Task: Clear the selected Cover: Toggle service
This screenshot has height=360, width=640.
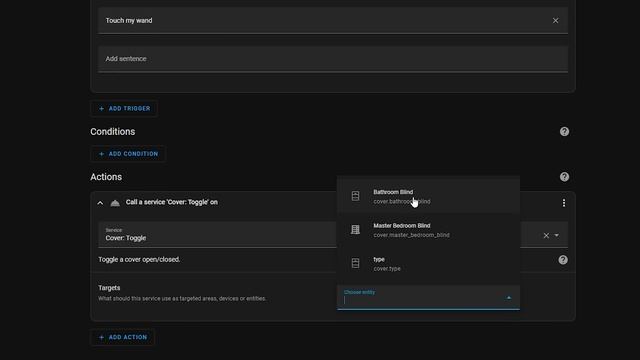Action: [x=546, y=236]
